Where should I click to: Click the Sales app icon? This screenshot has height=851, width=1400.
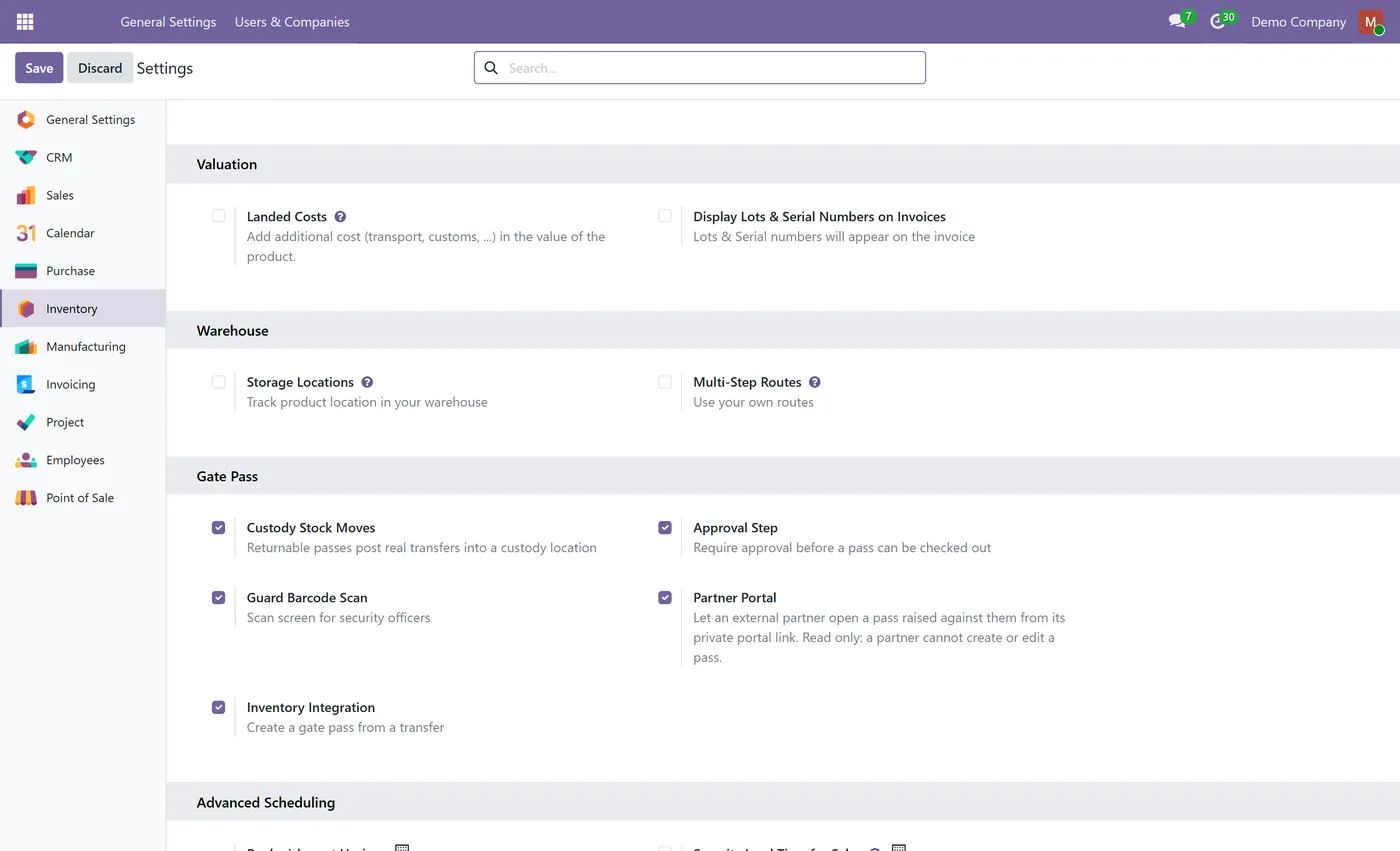[26, 196]
